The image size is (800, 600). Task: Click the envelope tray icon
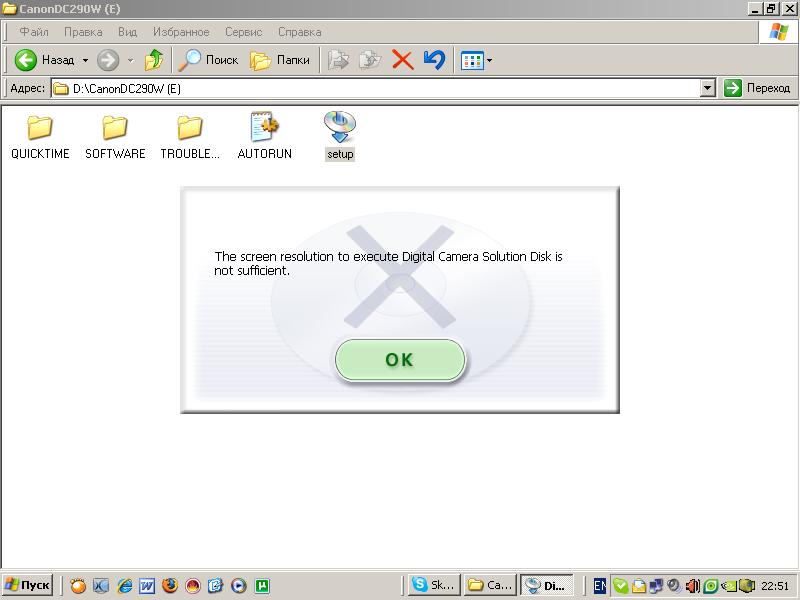tap(639, 586)
